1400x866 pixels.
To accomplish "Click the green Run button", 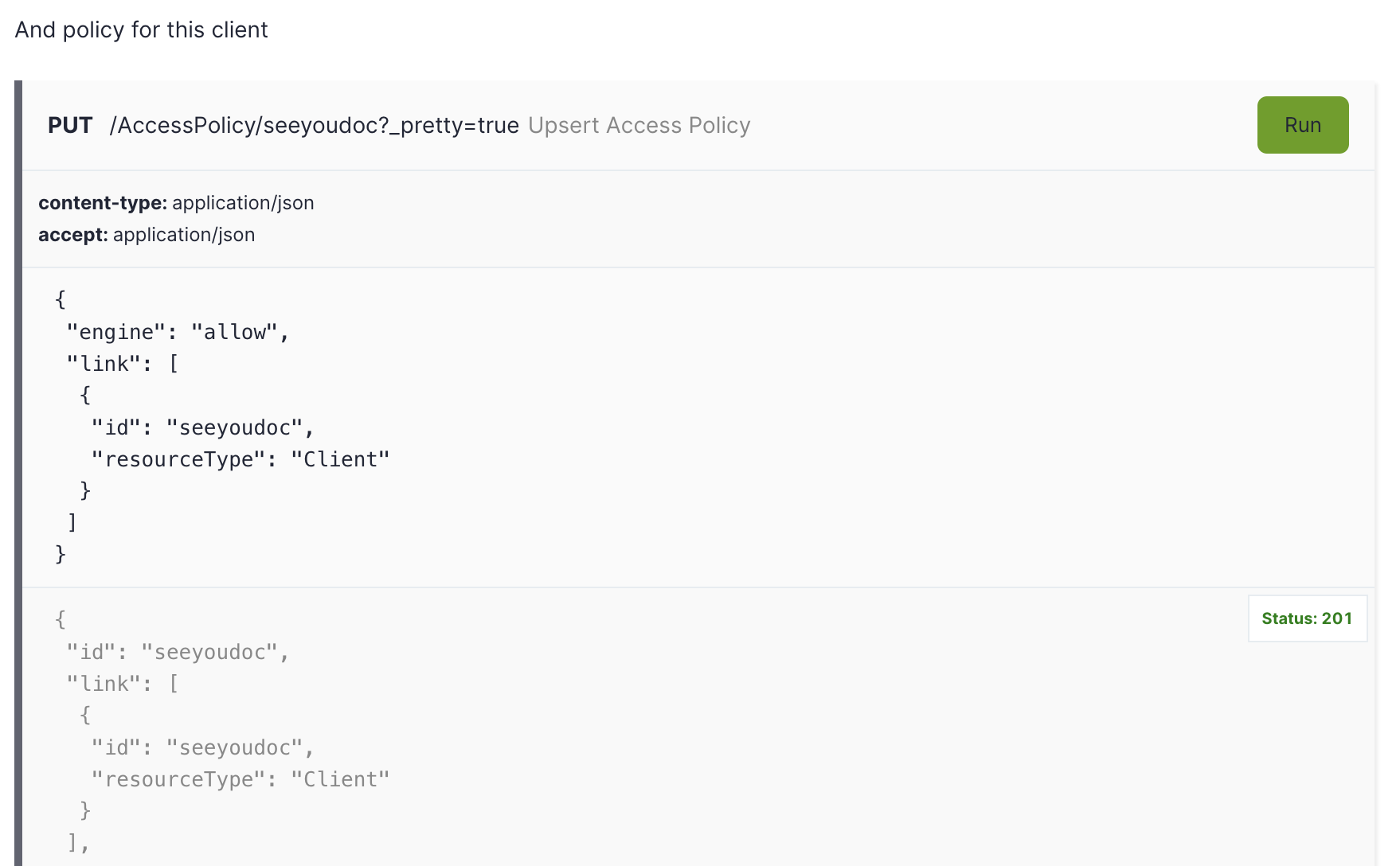I will click(1302, 125).
